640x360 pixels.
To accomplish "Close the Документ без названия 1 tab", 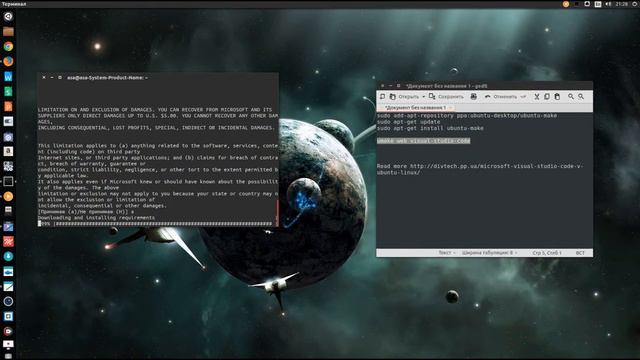I will (x=451, y=108).
